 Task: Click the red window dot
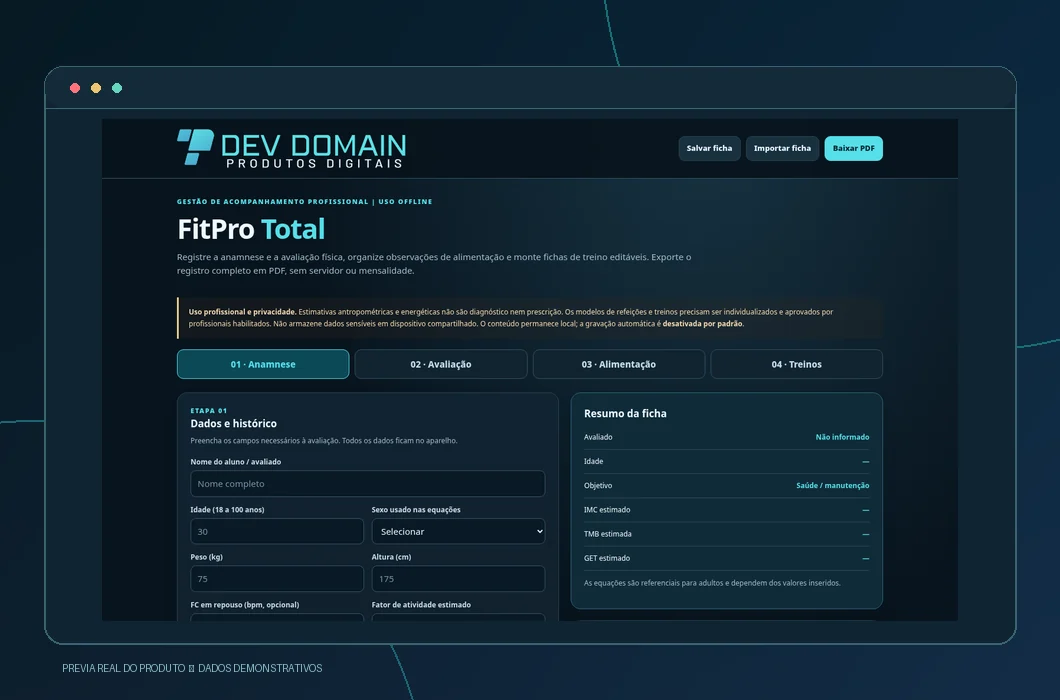point(75,88)
